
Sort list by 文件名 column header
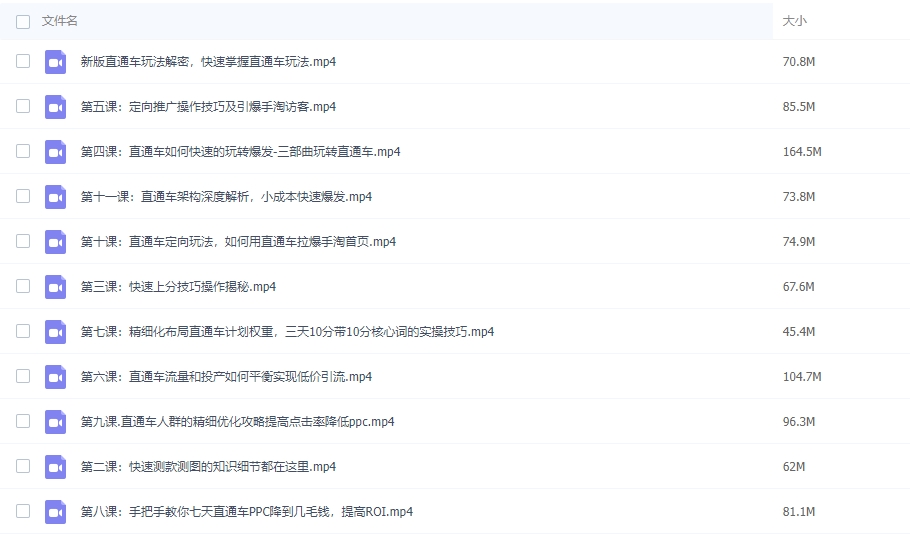tap(60, 21)
